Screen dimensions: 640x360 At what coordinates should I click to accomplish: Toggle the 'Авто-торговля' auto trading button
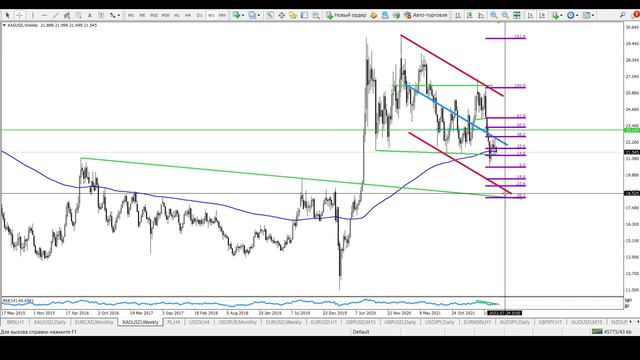click(426, 15)
